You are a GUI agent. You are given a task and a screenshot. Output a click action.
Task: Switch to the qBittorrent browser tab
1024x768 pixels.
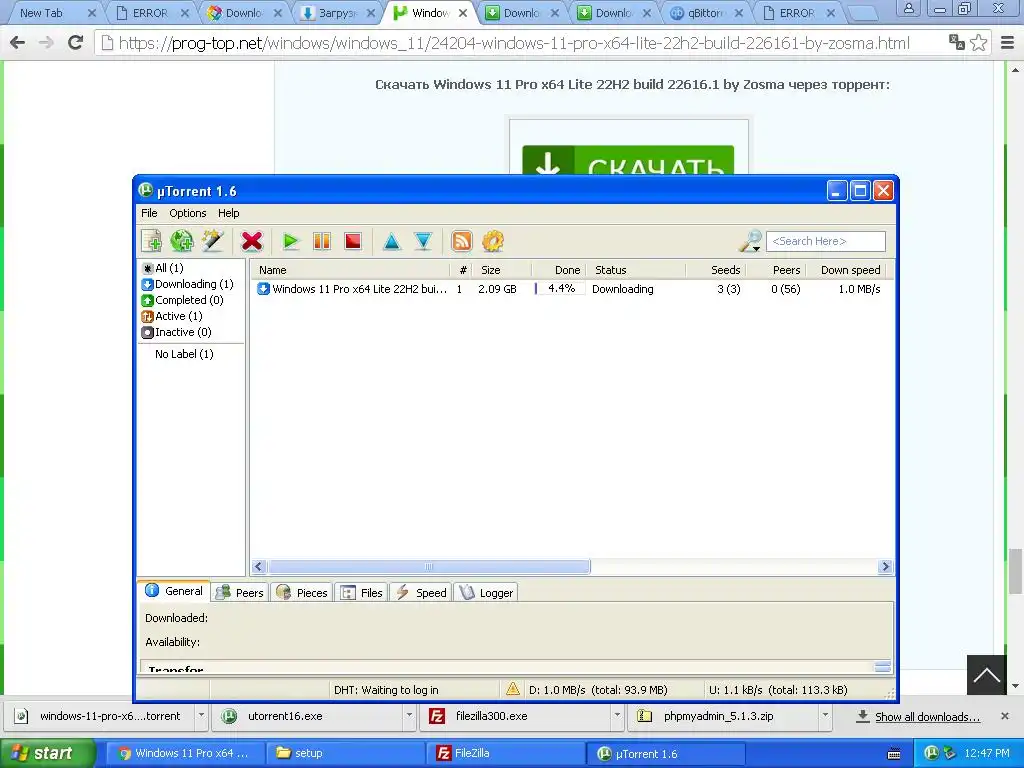pyautogui.click(x=705, y=12)
